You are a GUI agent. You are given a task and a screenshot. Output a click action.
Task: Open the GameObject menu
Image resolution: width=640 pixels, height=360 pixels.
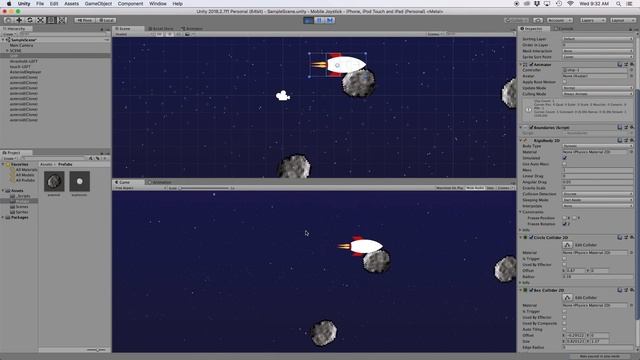click(x=98, y=4)
